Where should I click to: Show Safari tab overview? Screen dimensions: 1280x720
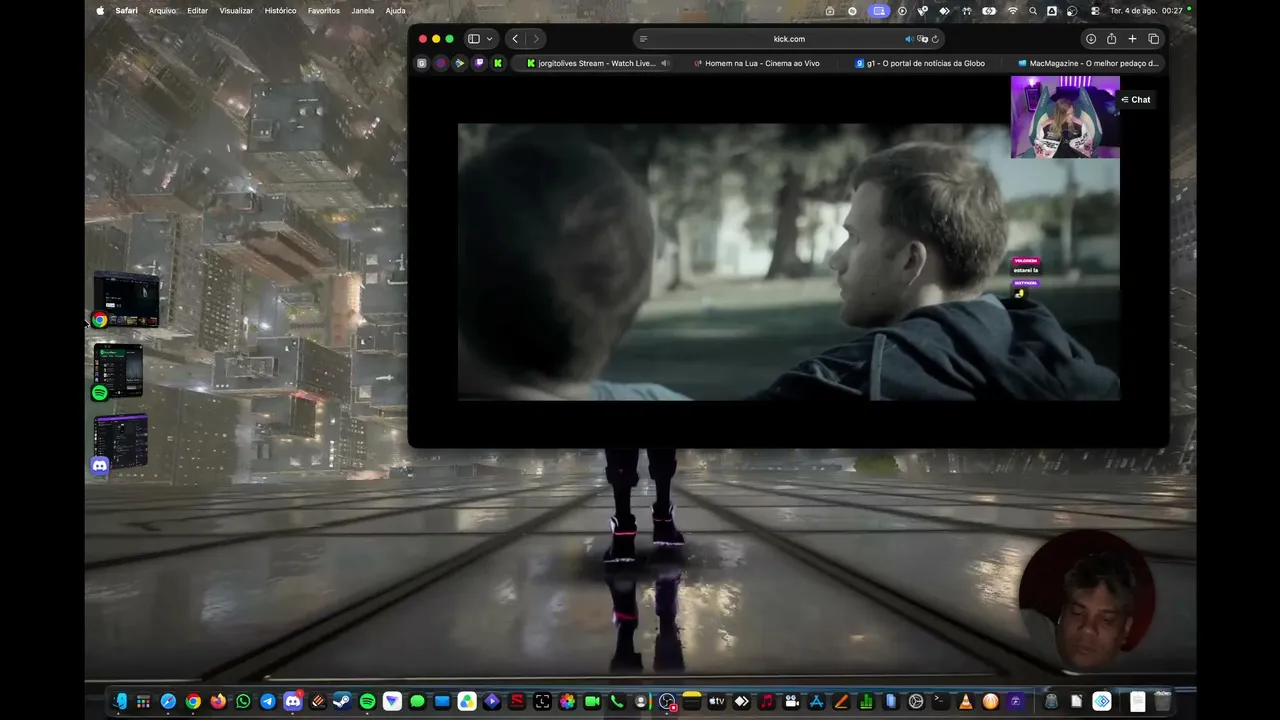1153,39
